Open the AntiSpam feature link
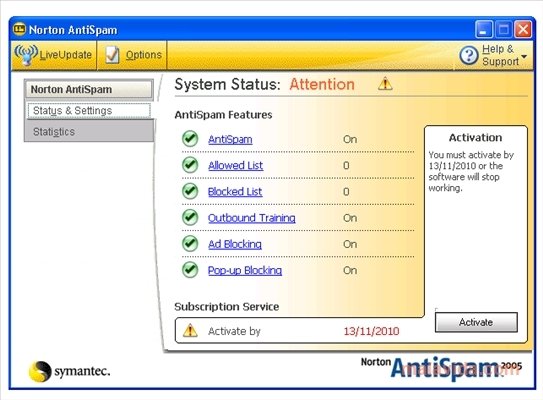The width and height of the screenshot is (543, 400). [230, 139]
